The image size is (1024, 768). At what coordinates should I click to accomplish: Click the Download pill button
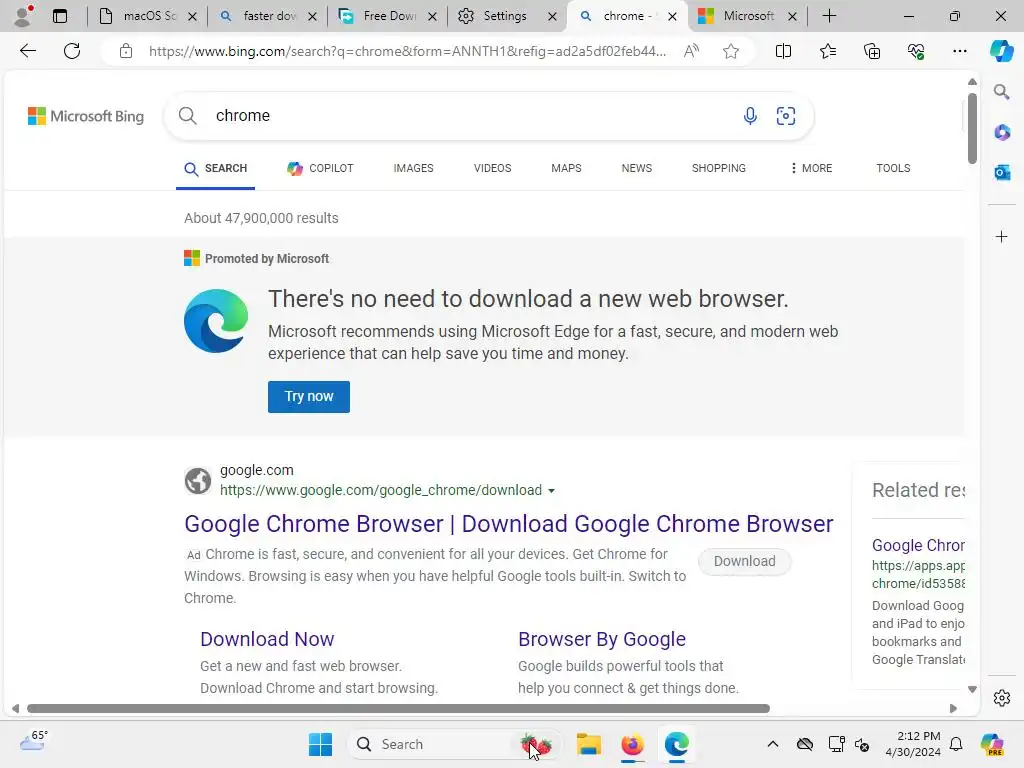(744, 561)
